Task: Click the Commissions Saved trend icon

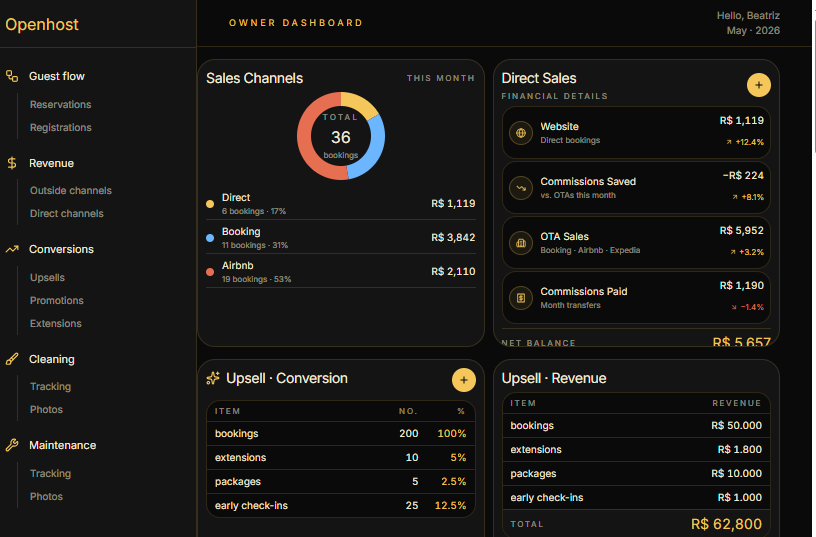Action: click(521, 188)
